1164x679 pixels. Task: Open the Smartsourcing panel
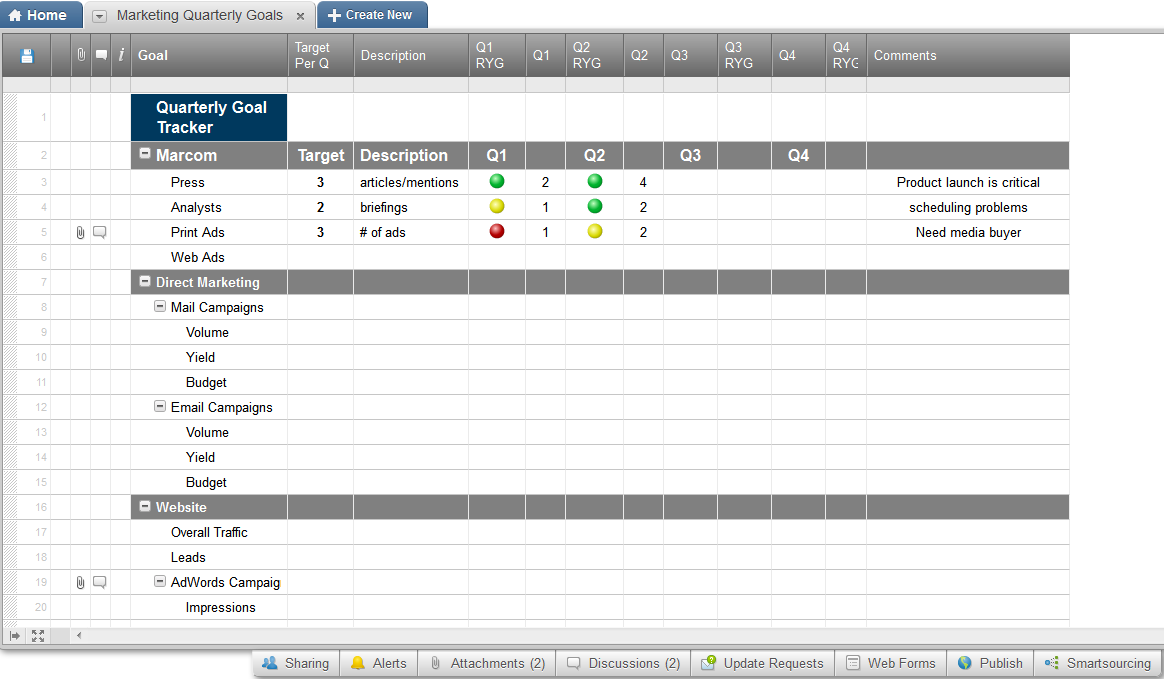point(1098,663)
